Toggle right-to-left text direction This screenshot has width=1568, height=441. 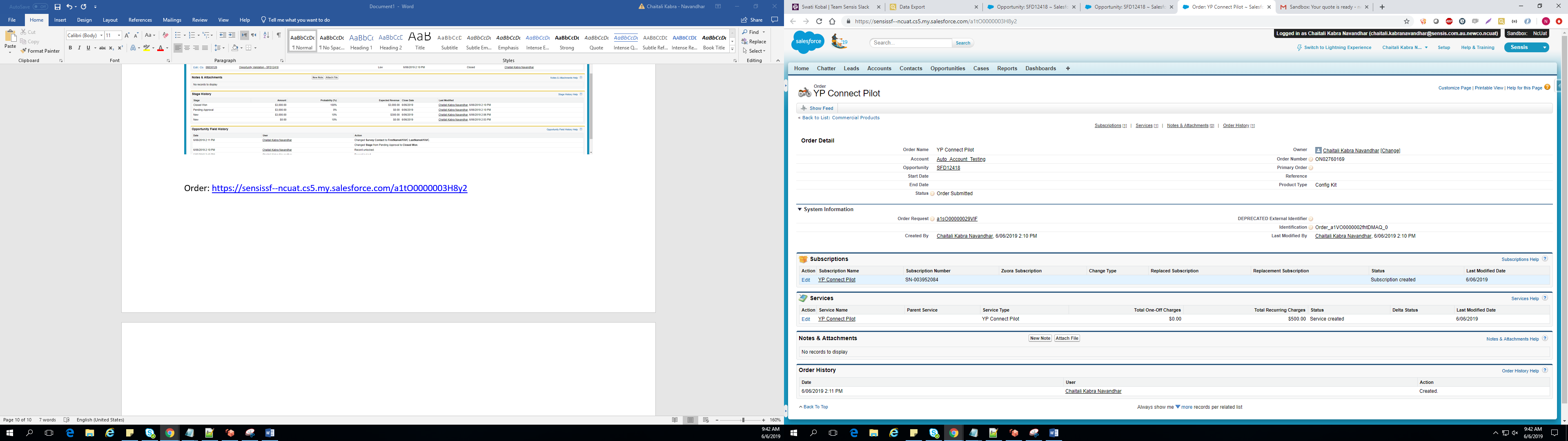(254, 36)
